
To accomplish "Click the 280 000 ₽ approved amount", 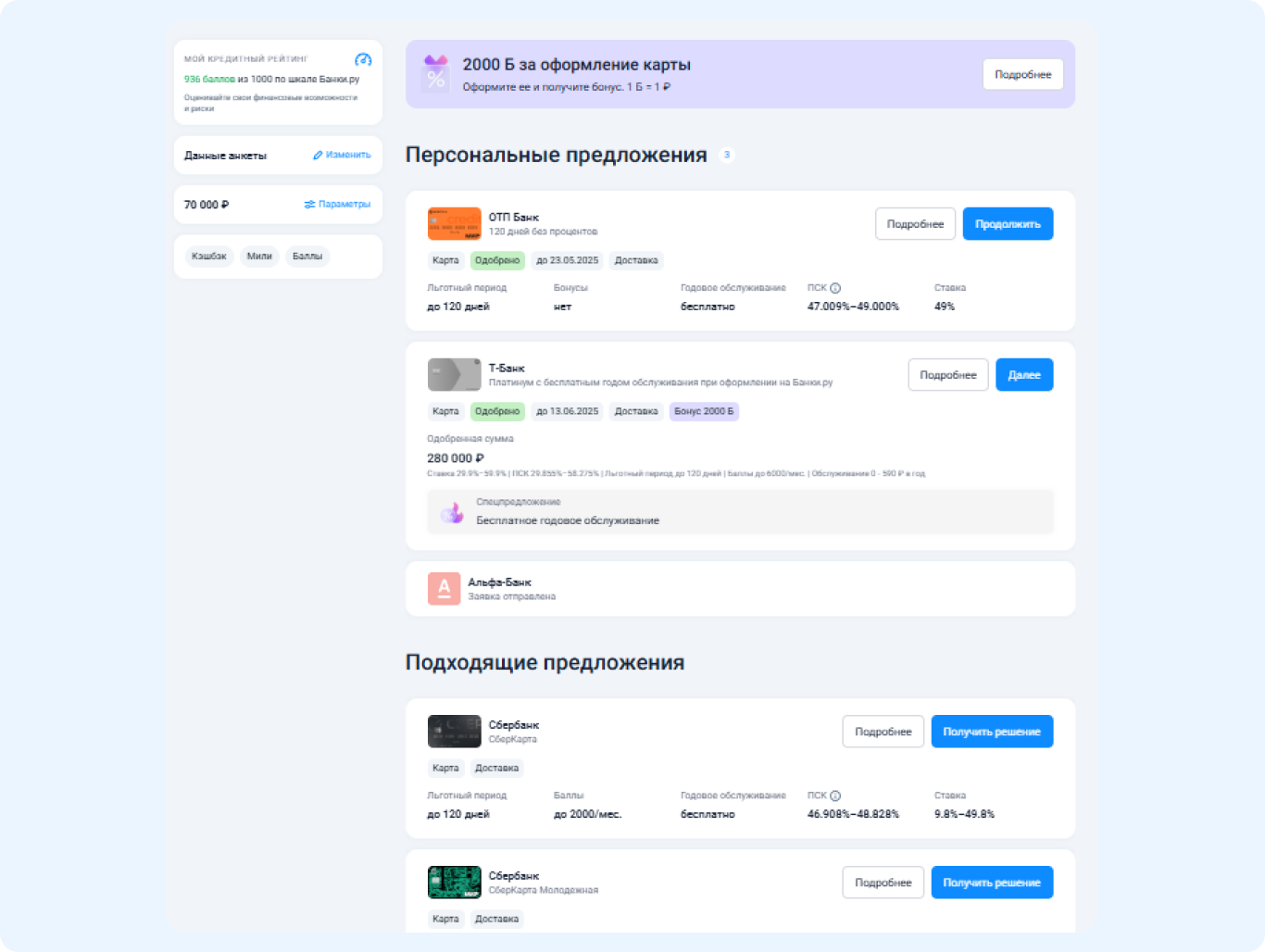I will (x=456, y=458).
